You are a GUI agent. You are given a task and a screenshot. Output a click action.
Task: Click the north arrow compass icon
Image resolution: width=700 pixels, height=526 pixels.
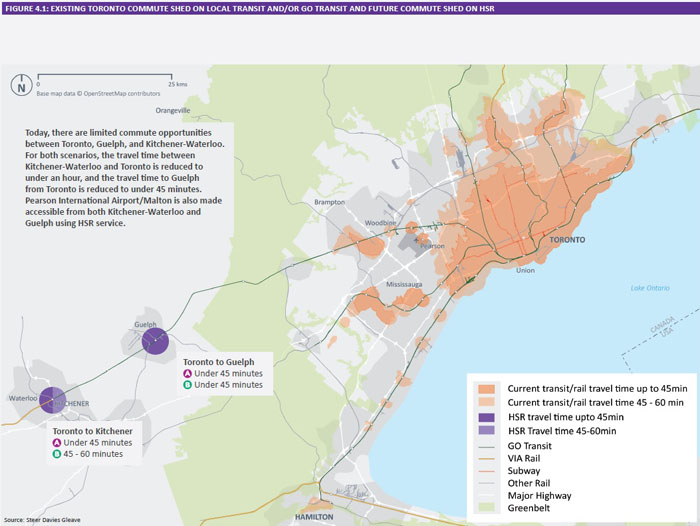point(21,86)
